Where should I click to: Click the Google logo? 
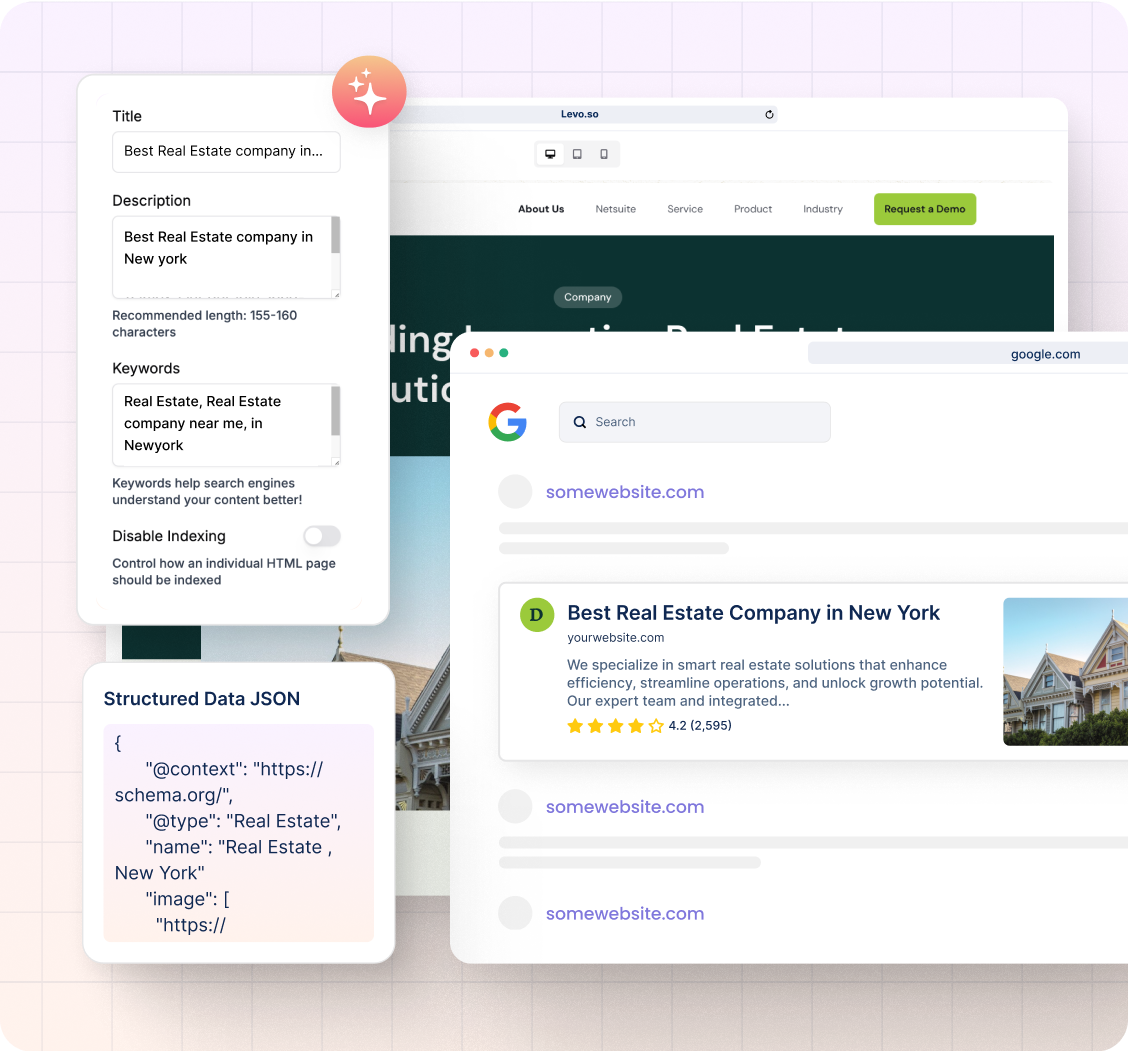508,422
